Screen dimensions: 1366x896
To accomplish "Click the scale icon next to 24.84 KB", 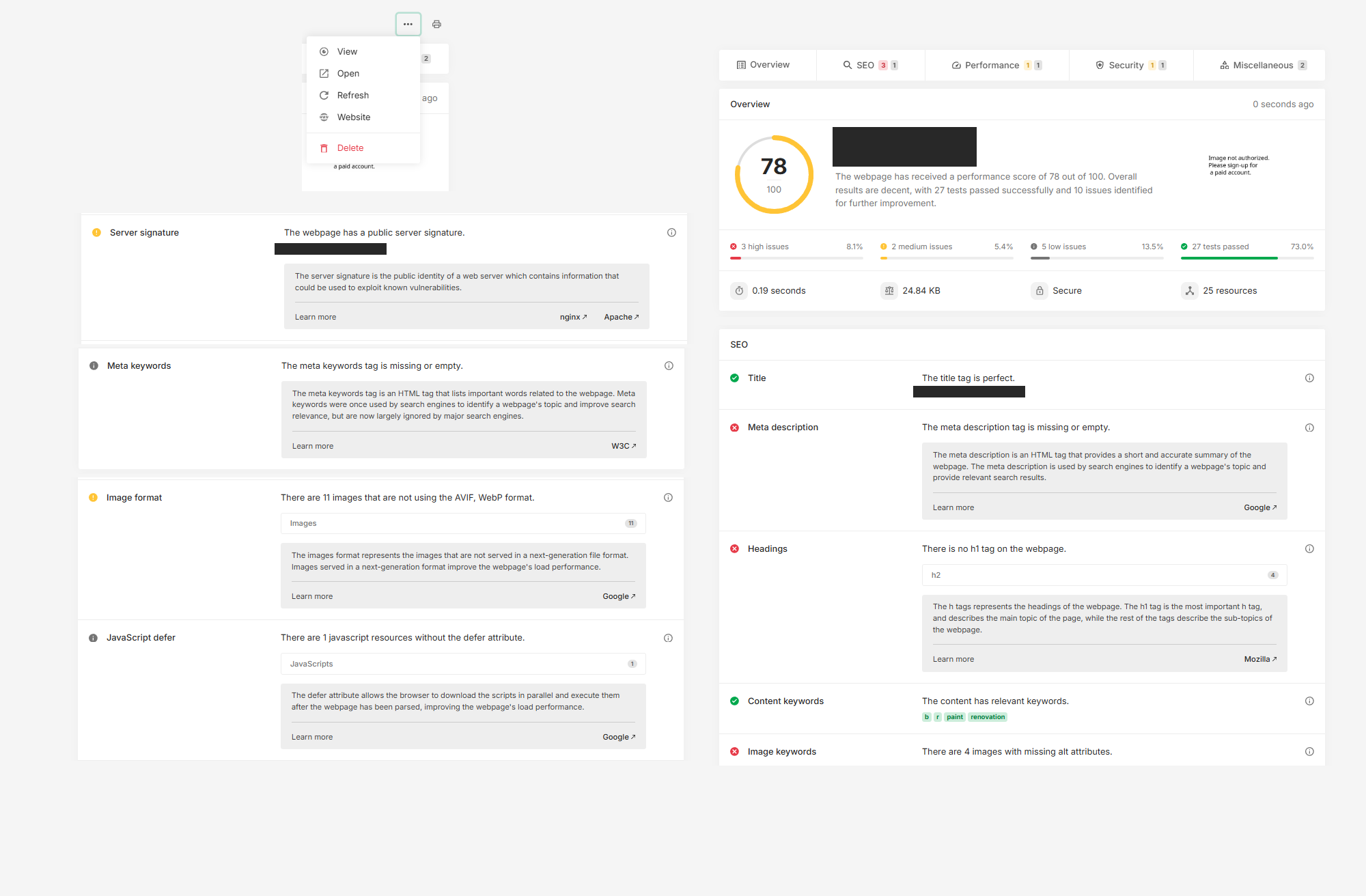I will [889, 290].
